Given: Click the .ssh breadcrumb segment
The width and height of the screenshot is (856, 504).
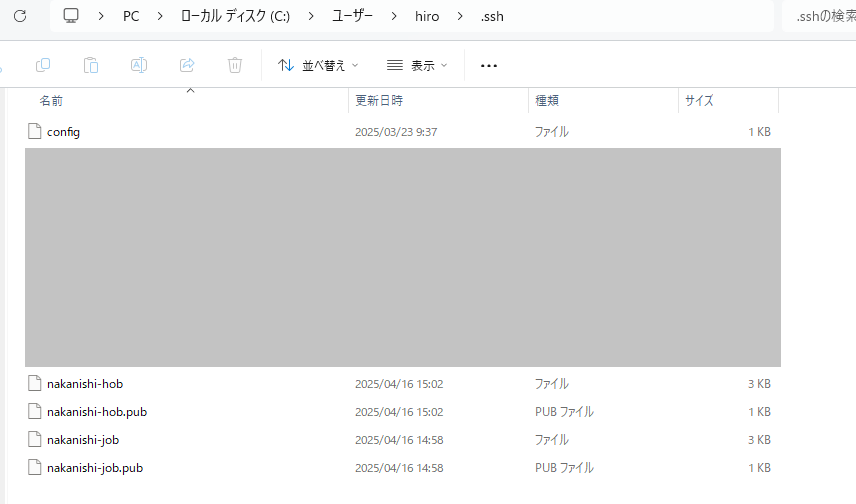Looking at the screenshot, I should (x=492, y=16).
